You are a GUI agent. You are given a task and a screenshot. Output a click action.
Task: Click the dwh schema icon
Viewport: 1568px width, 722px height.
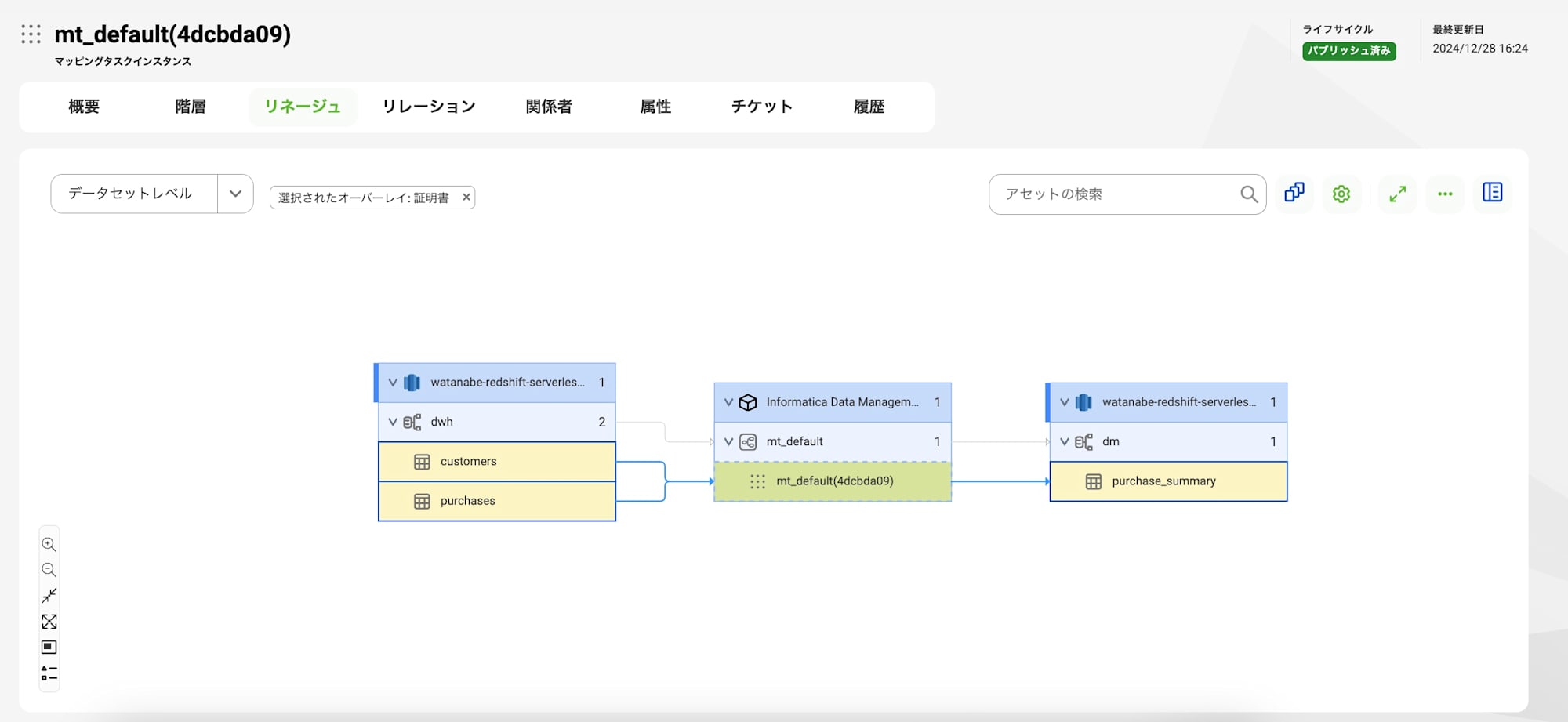[412, 422]
